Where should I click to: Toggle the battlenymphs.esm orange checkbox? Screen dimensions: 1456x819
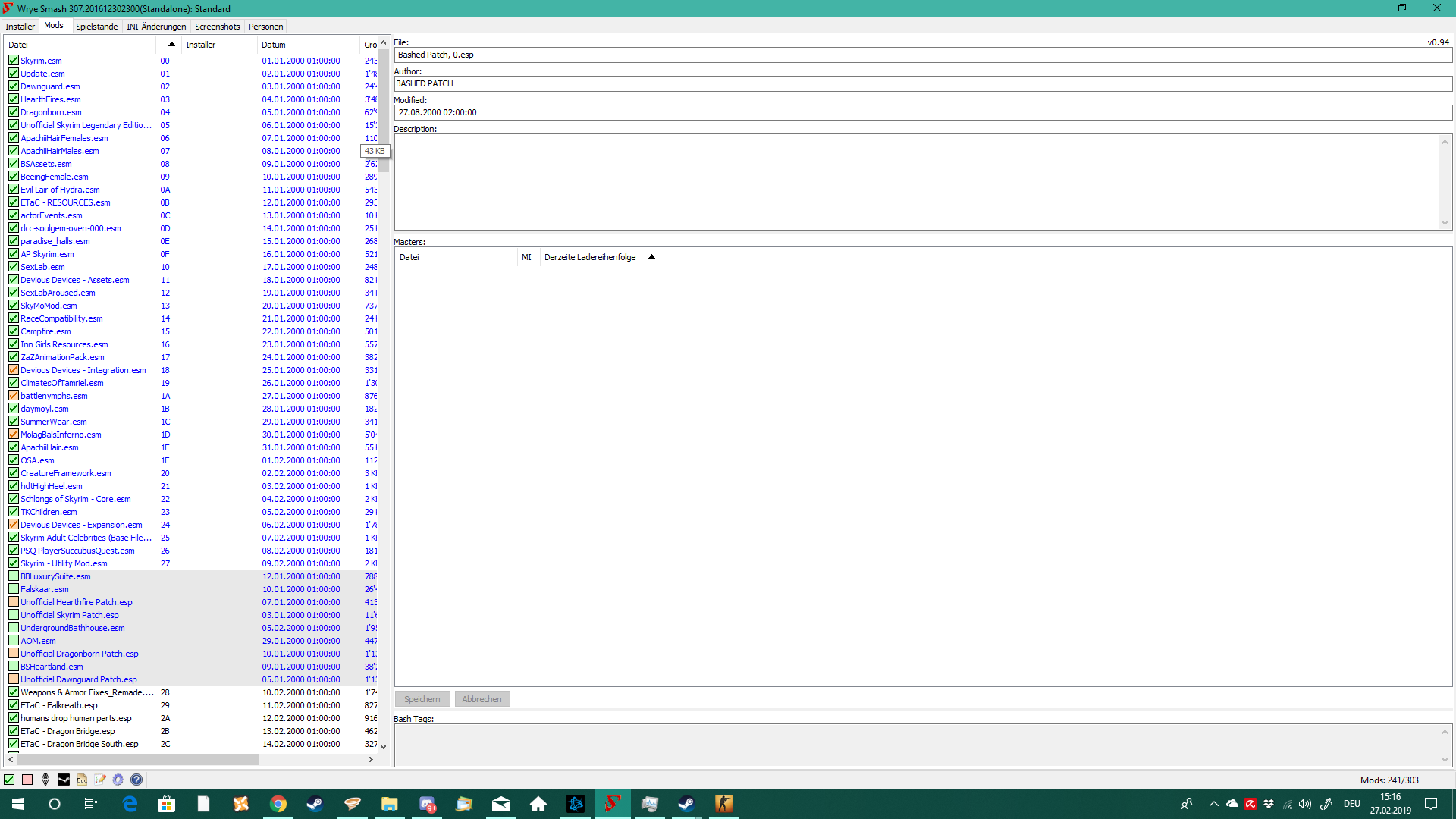[x=14, y=396]
